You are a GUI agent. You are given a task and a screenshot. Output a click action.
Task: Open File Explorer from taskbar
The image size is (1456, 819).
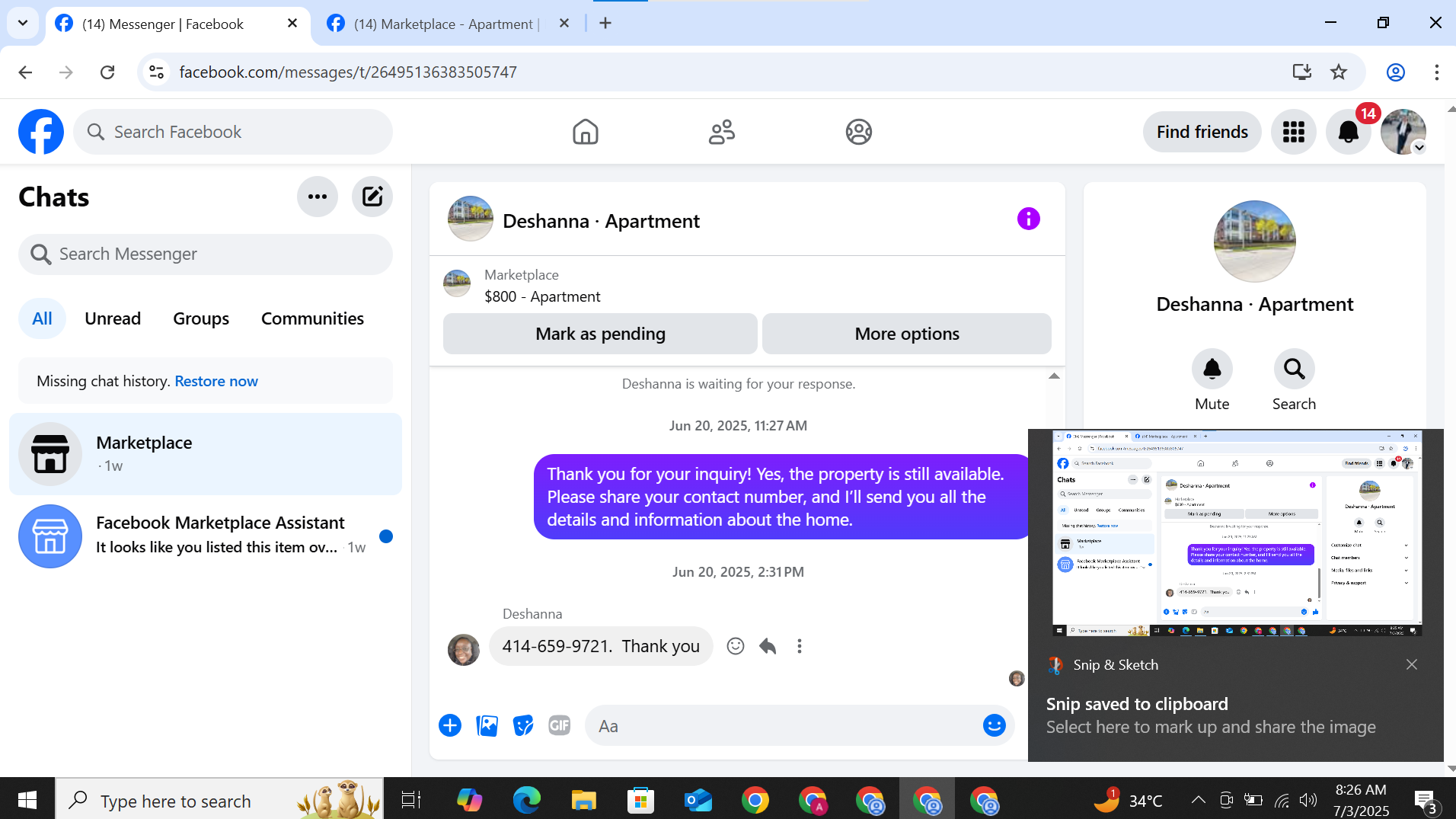tap(583, 800)
